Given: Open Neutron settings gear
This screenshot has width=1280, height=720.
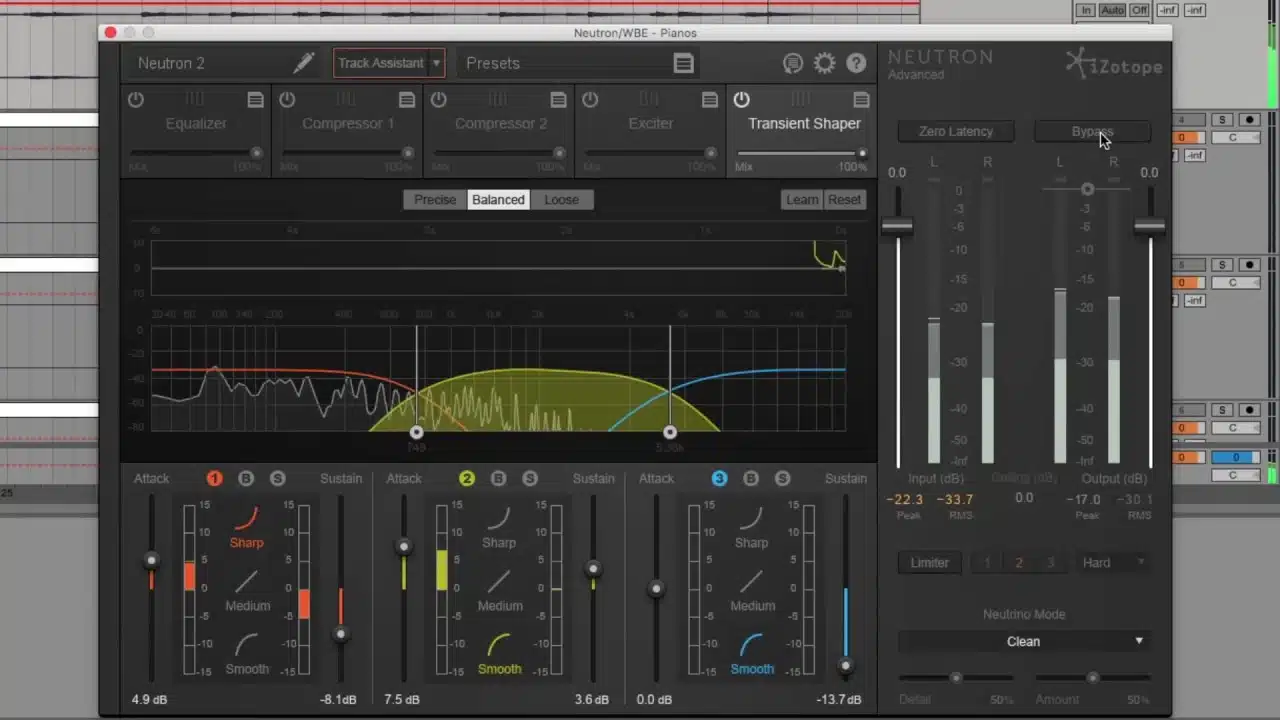Looking at the screenshot, I should [824, 63].
